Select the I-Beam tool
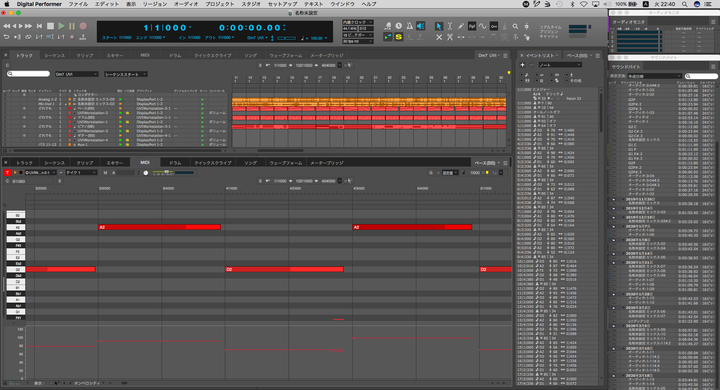 pos(450,26)
